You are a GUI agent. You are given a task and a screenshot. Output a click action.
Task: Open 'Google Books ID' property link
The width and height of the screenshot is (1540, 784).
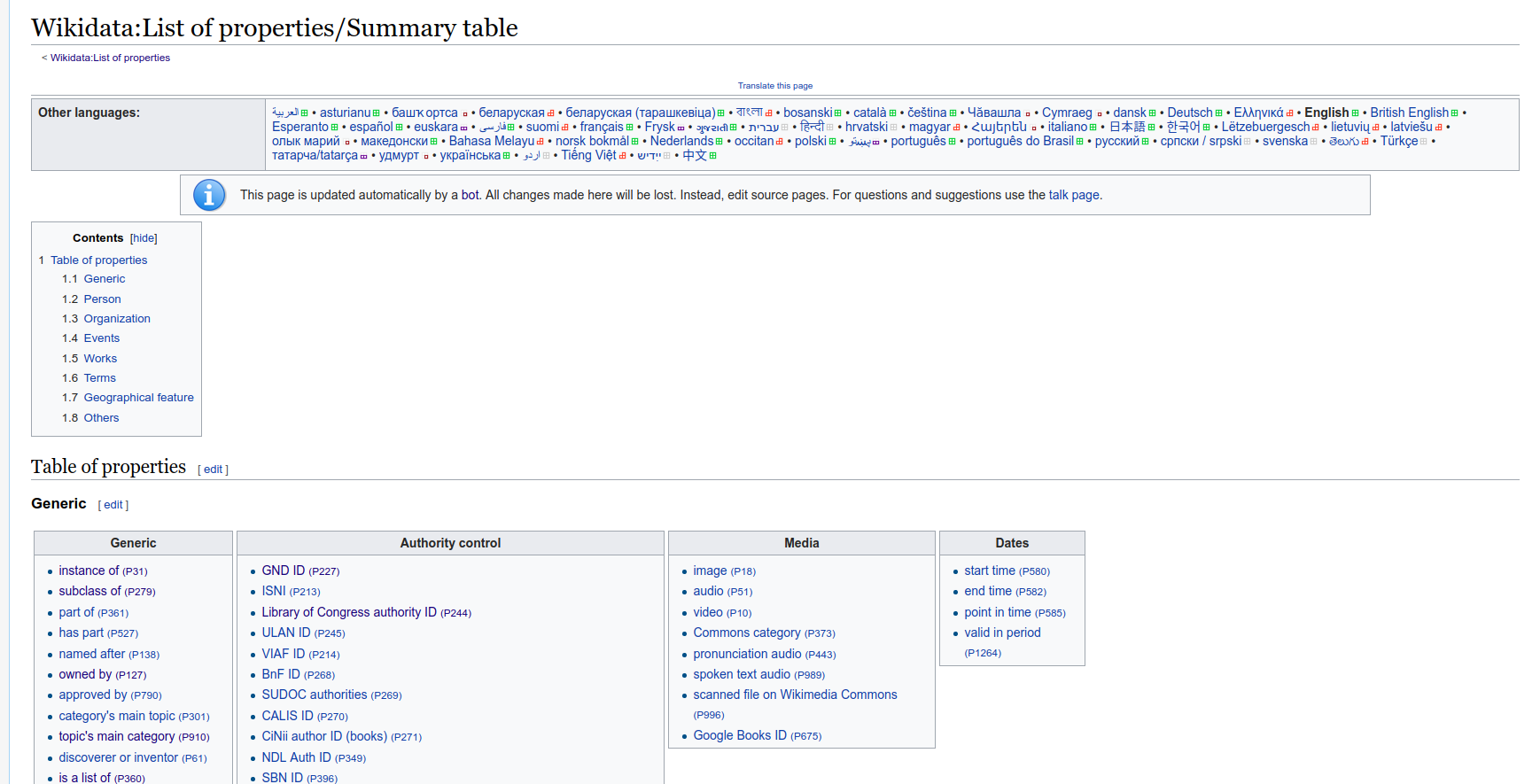click(740, 736)
